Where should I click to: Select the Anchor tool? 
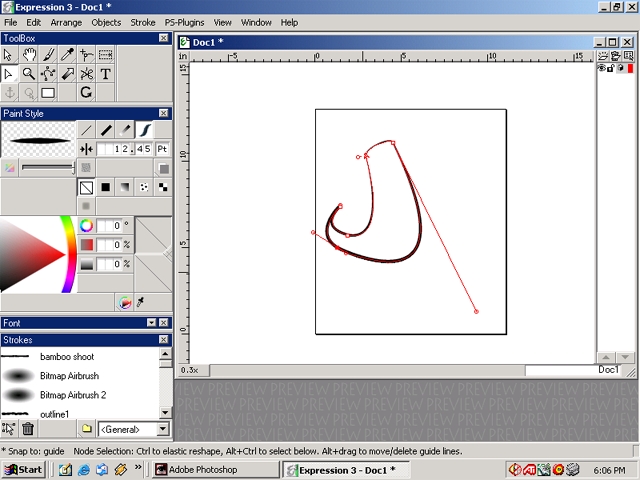[9, 93]
